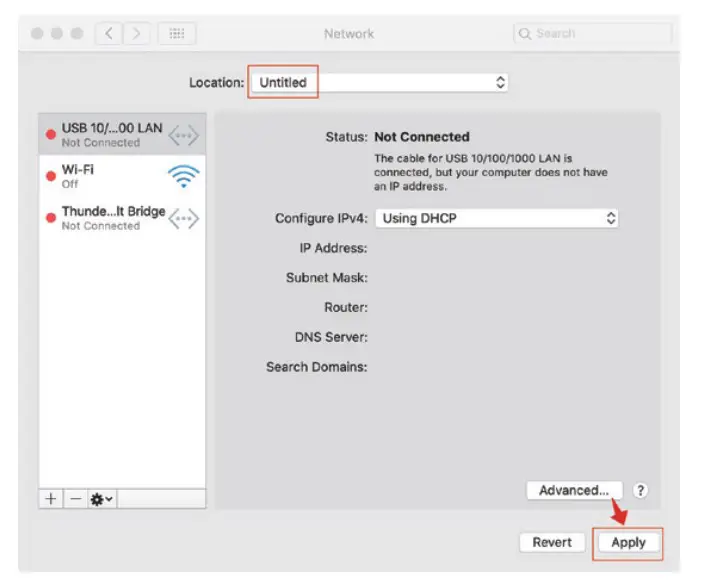Click the Subnet Mask label

(x=326, y=277)
